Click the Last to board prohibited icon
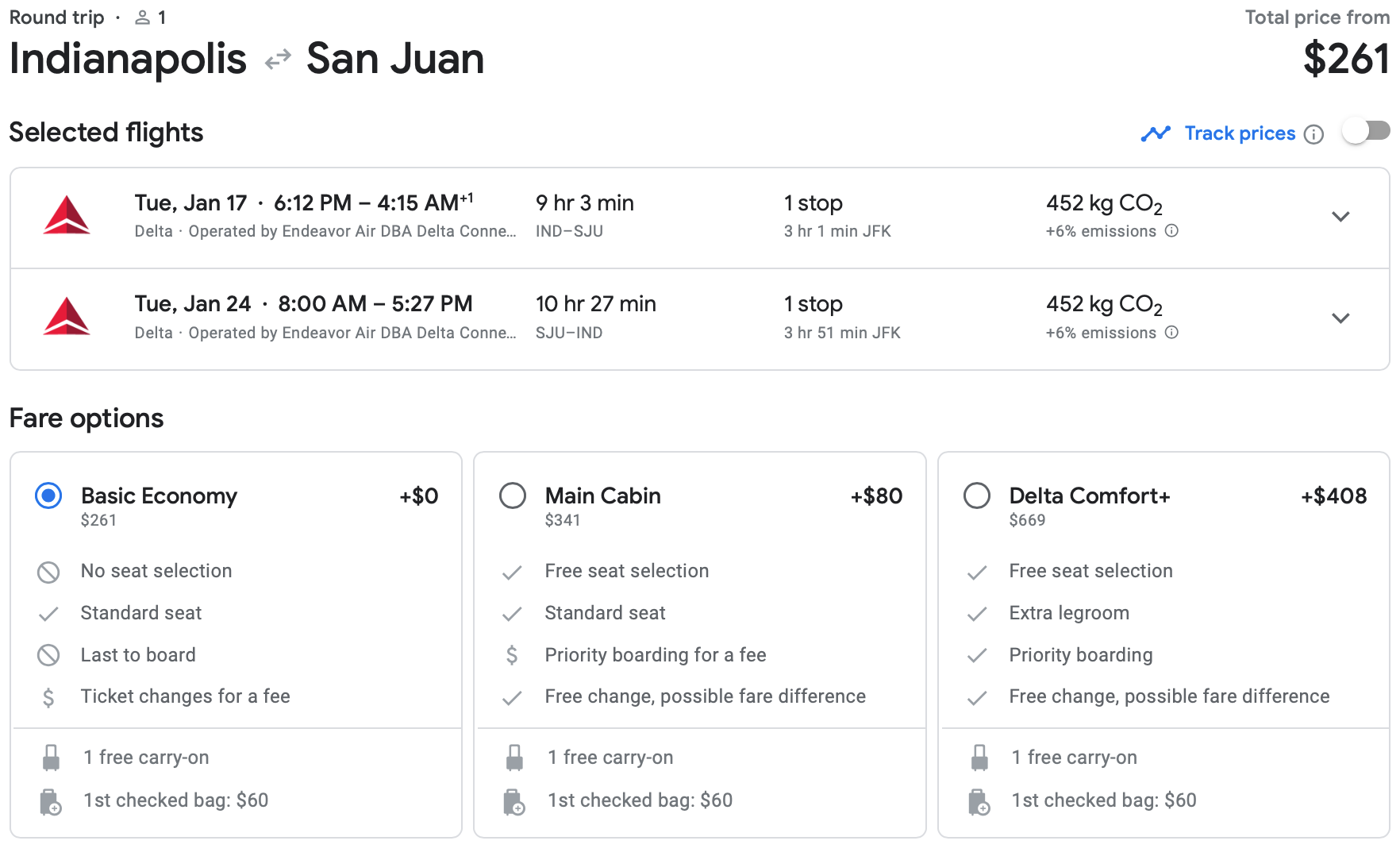This screenshot has width=1400, height=856. (48, 655)
